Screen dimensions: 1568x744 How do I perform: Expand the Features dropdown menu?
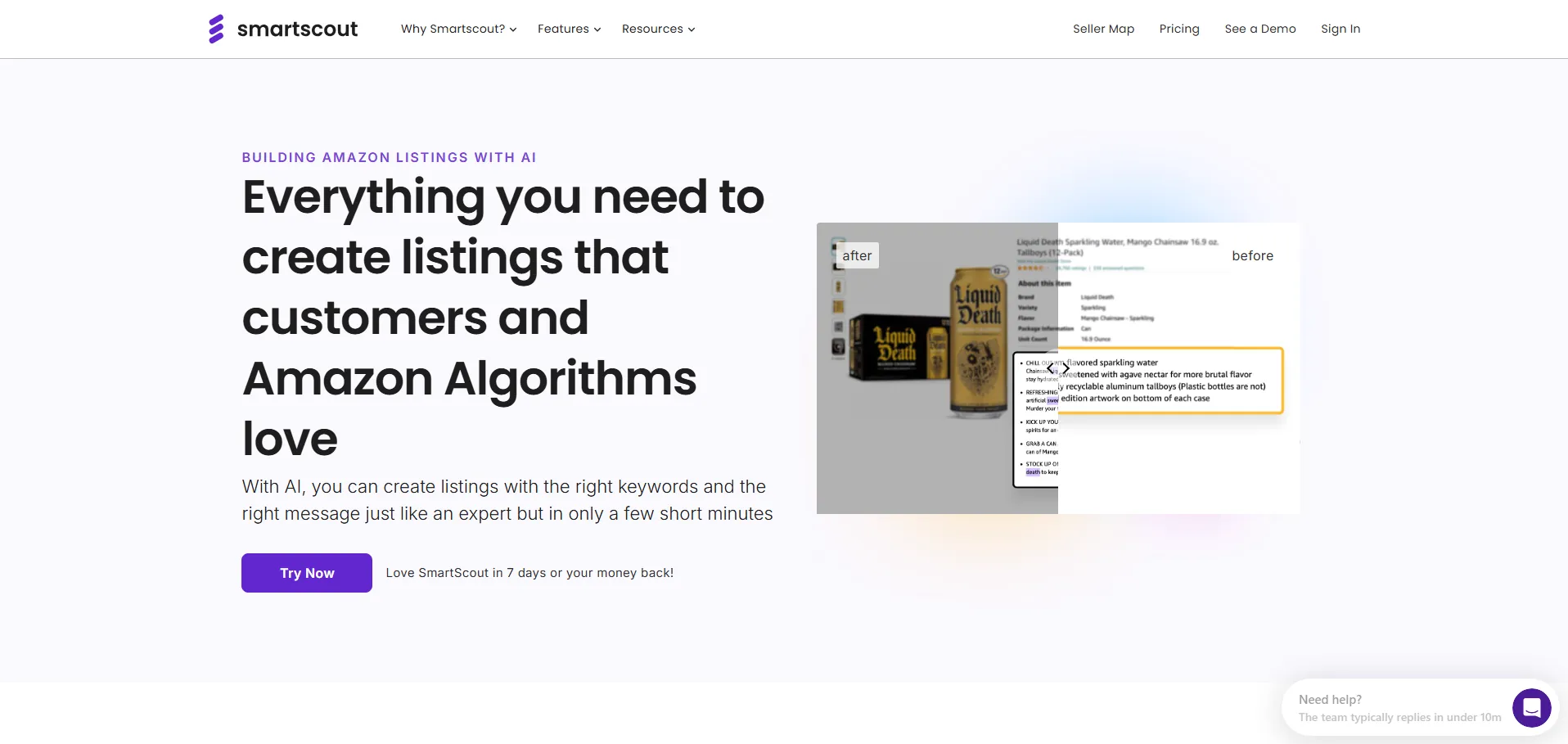(563, 29)
